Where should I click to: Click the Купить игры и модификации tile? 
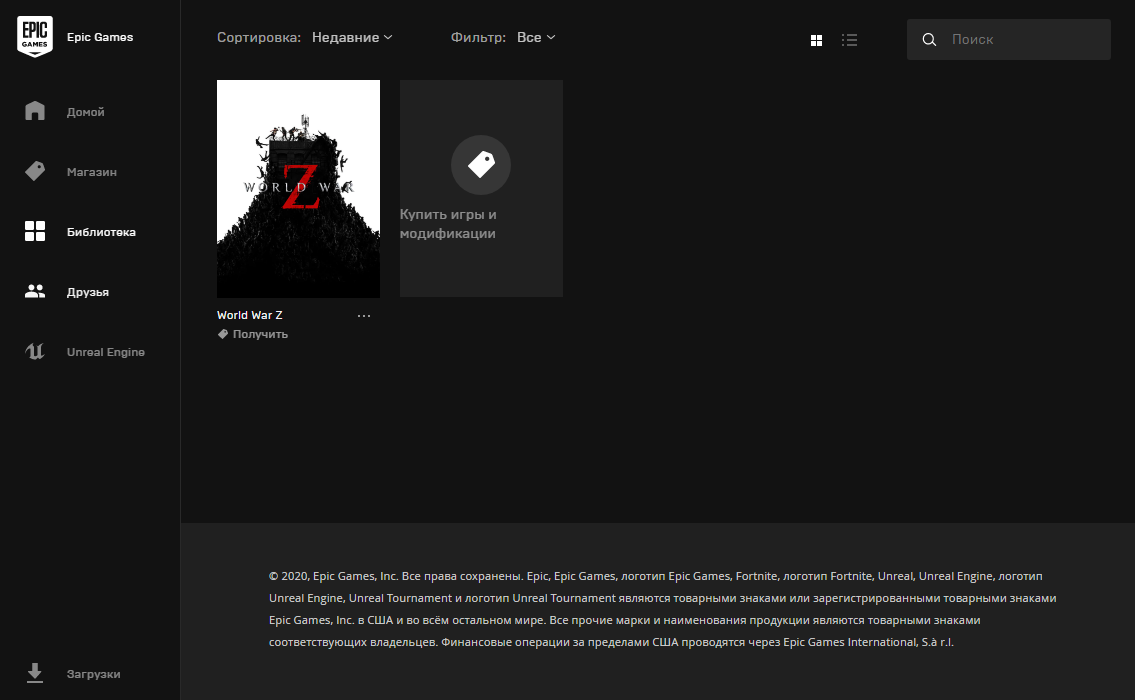[481, 188]
